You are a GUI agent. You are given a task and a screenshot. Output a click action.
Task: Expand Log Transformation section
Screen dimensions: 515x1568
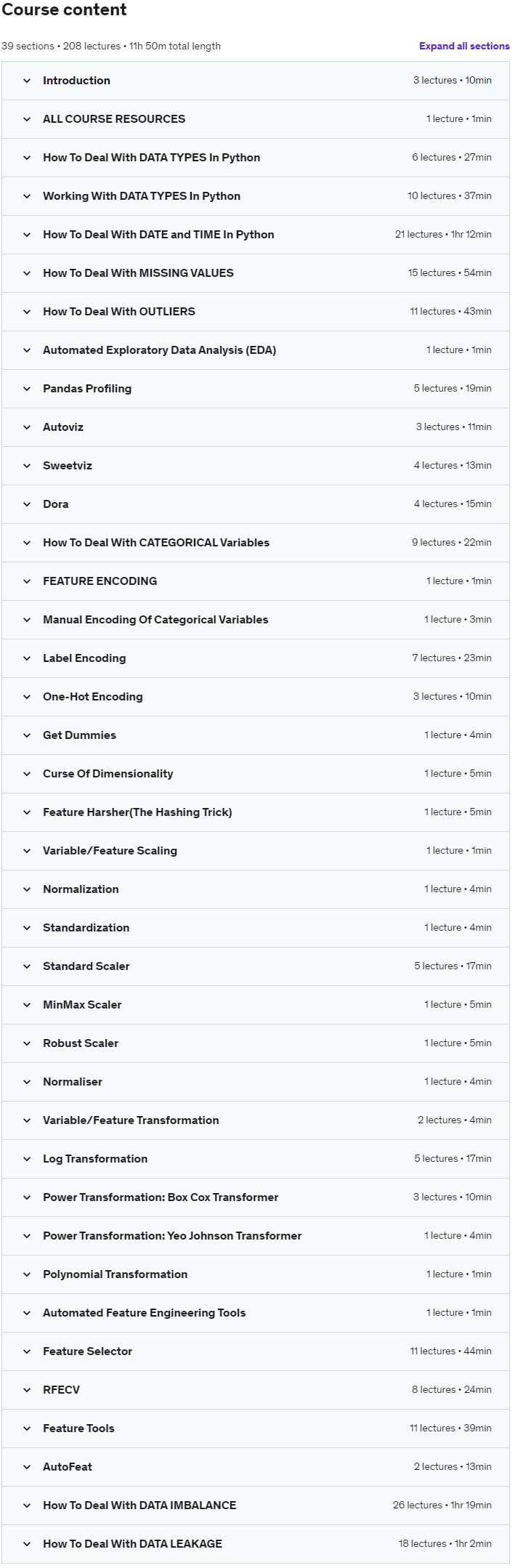pyautogui.click(x=95, y=1159)
